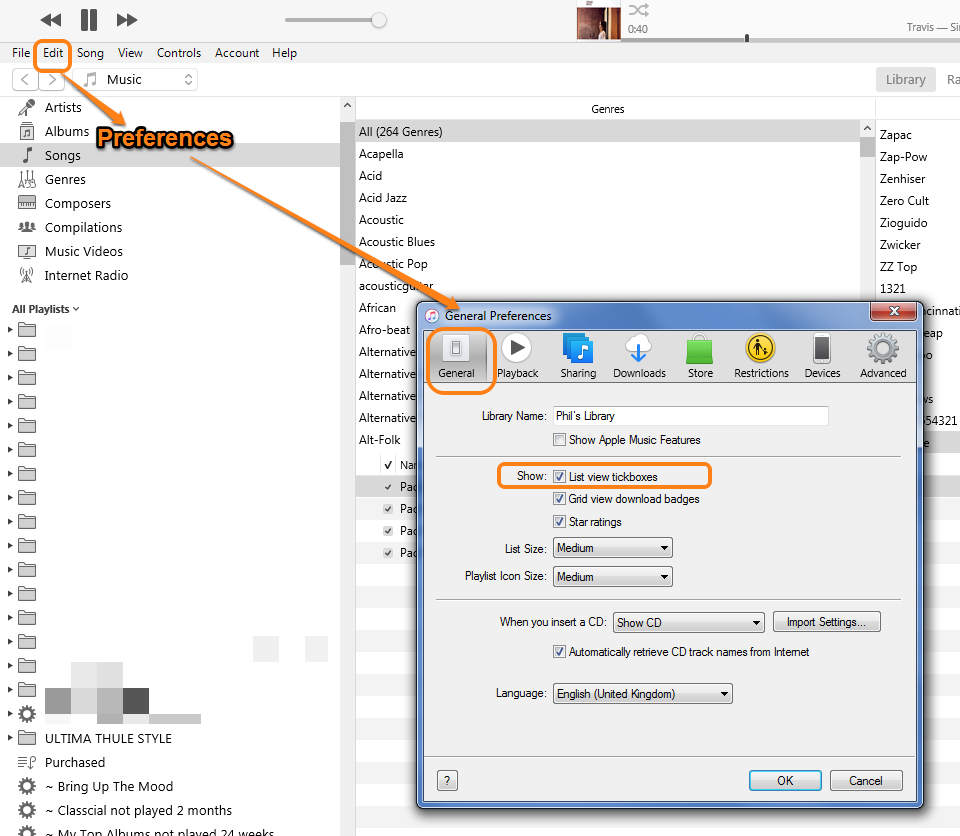Screen dimensions: 960x836
Task: Click the Import Settings button
Action: click(826, 622)
